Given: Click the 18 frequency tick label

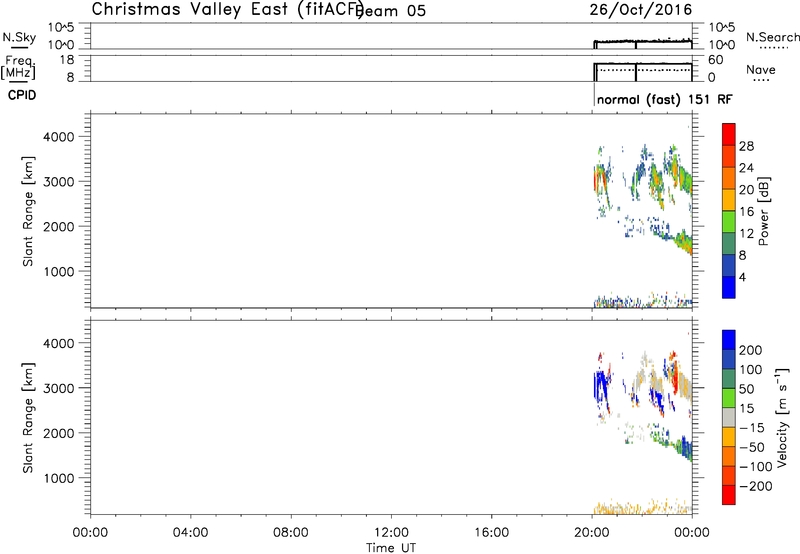Looking at the screenshot, I should tap(67, 60).
